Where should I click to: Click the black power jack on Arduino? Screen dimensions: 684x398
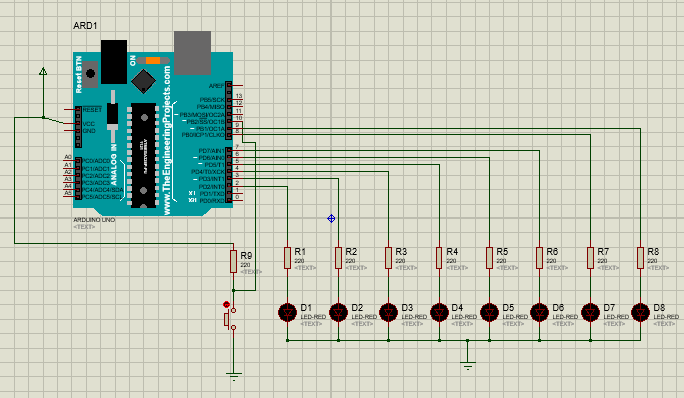point(114,62)
